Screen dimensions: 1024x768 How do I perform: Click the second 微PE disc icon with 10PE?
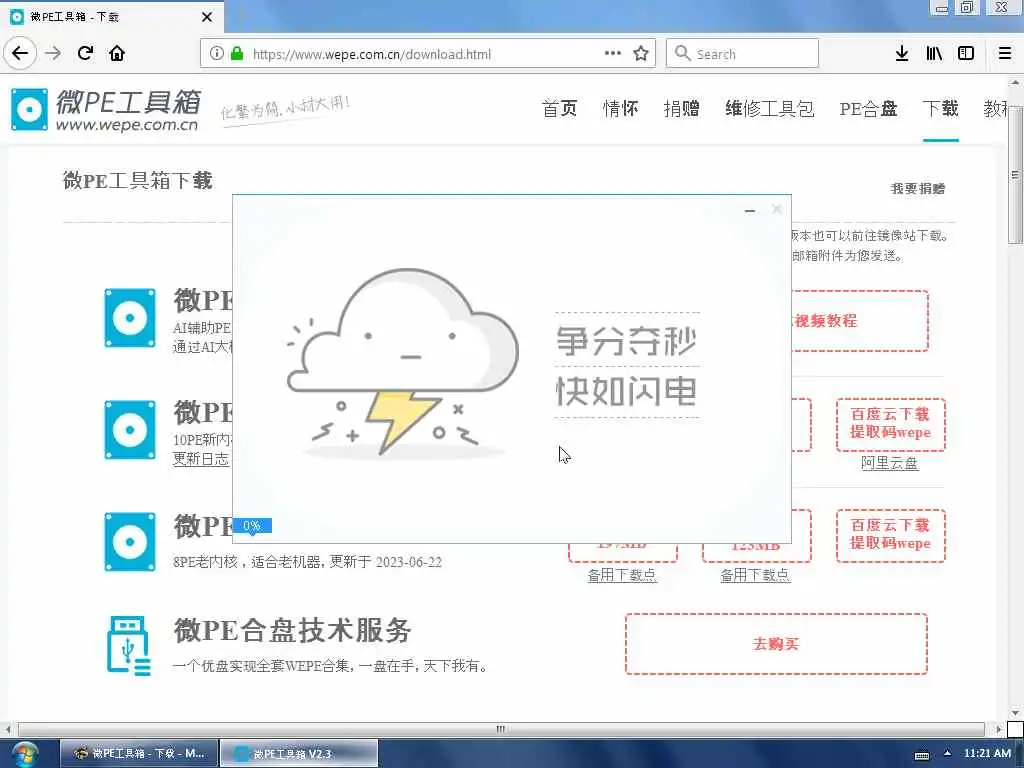click(x=130, y=430)
